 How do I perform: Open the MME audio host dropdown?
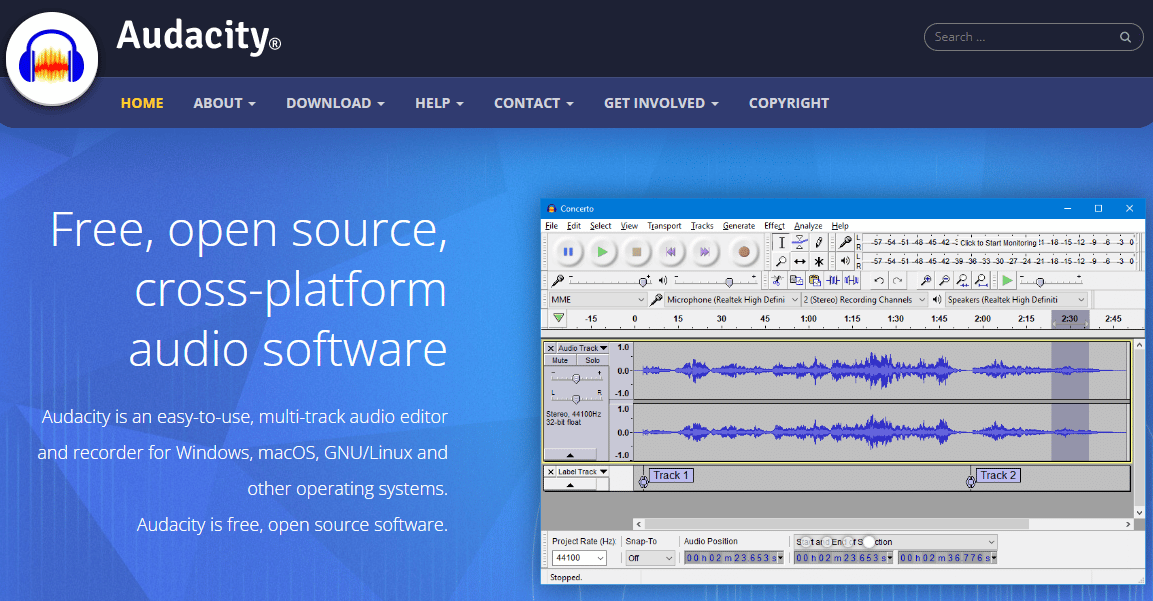click(598, 299)
